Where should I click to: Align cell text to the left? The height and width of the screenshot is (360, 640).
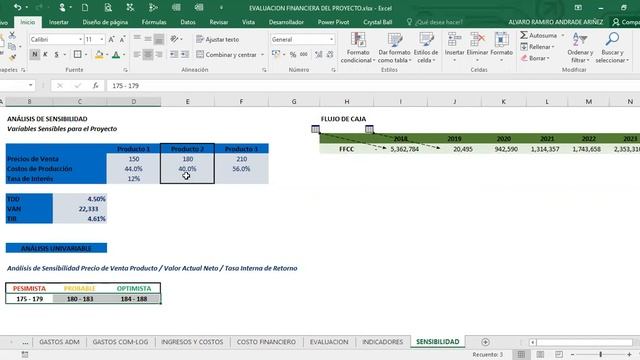[137, 54]
